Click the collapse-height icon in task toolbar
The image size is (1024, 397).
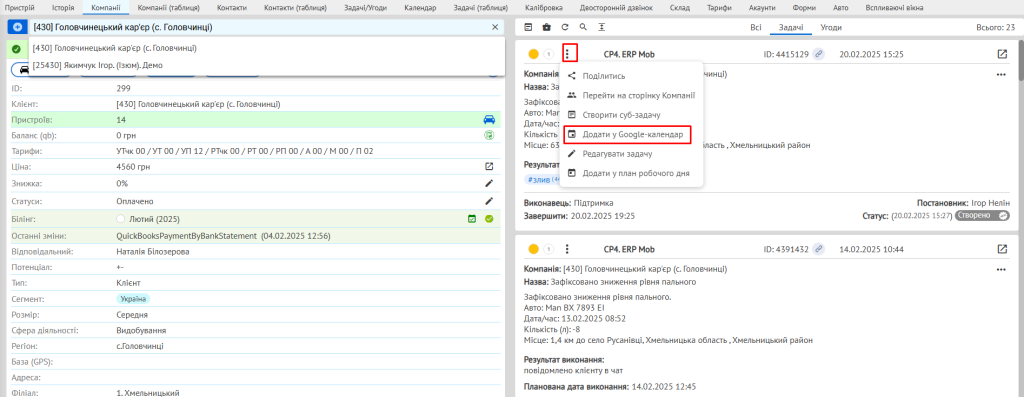click(601, 27)
